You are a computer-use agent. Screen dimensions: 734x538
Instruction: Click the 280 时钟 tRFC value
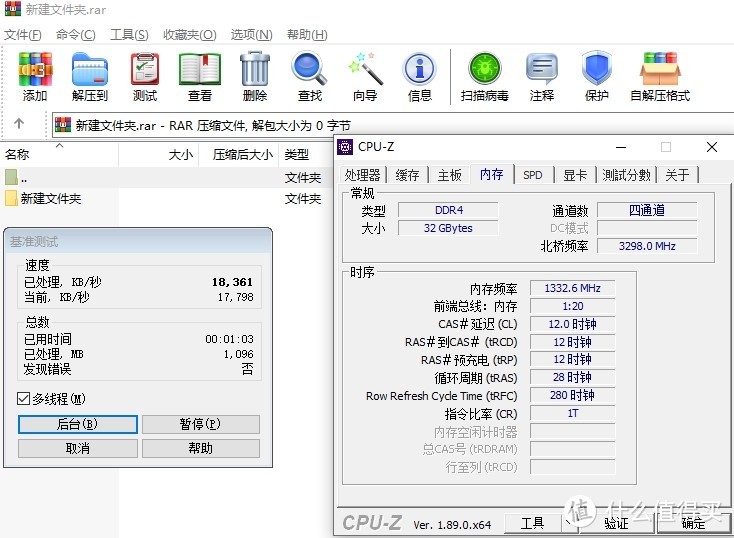[x=572, y=395]
